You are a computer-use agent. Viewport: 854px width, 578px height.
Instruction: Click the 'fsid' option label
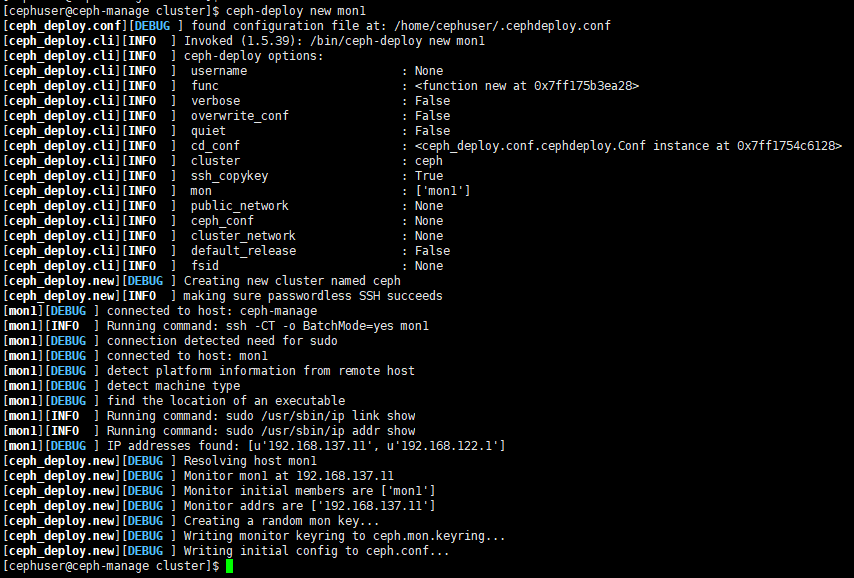pos(205,266)
